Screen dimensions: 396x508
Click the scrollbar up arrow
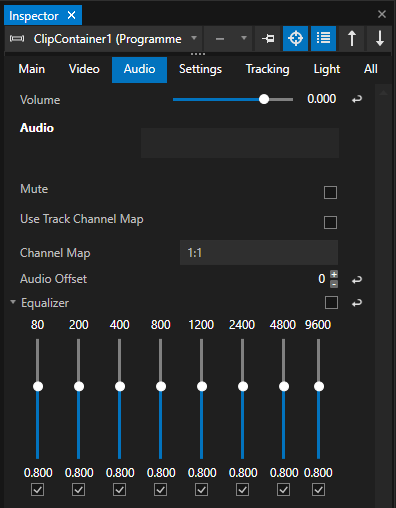(383, 93)
